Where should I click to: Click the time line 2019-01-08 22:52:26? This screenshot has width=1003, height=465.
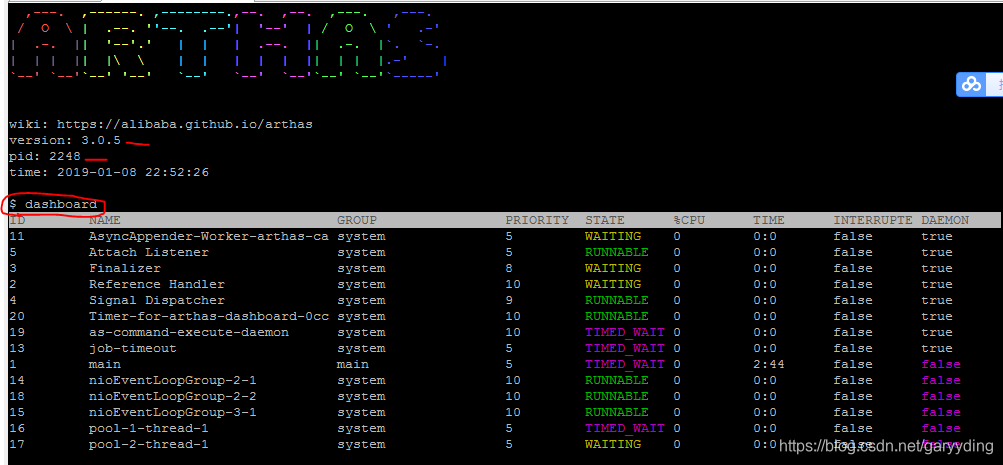pos(109,173)
